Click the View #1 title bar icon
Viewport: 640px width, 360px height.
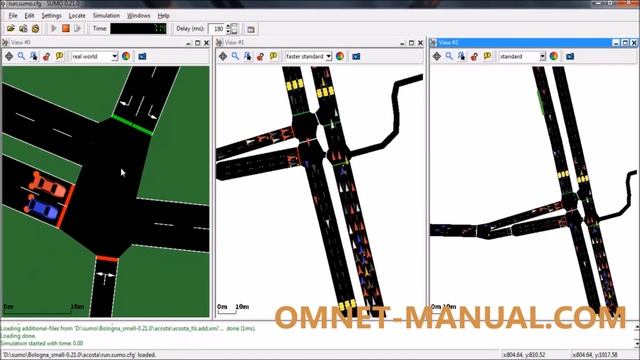coord(219,42)
